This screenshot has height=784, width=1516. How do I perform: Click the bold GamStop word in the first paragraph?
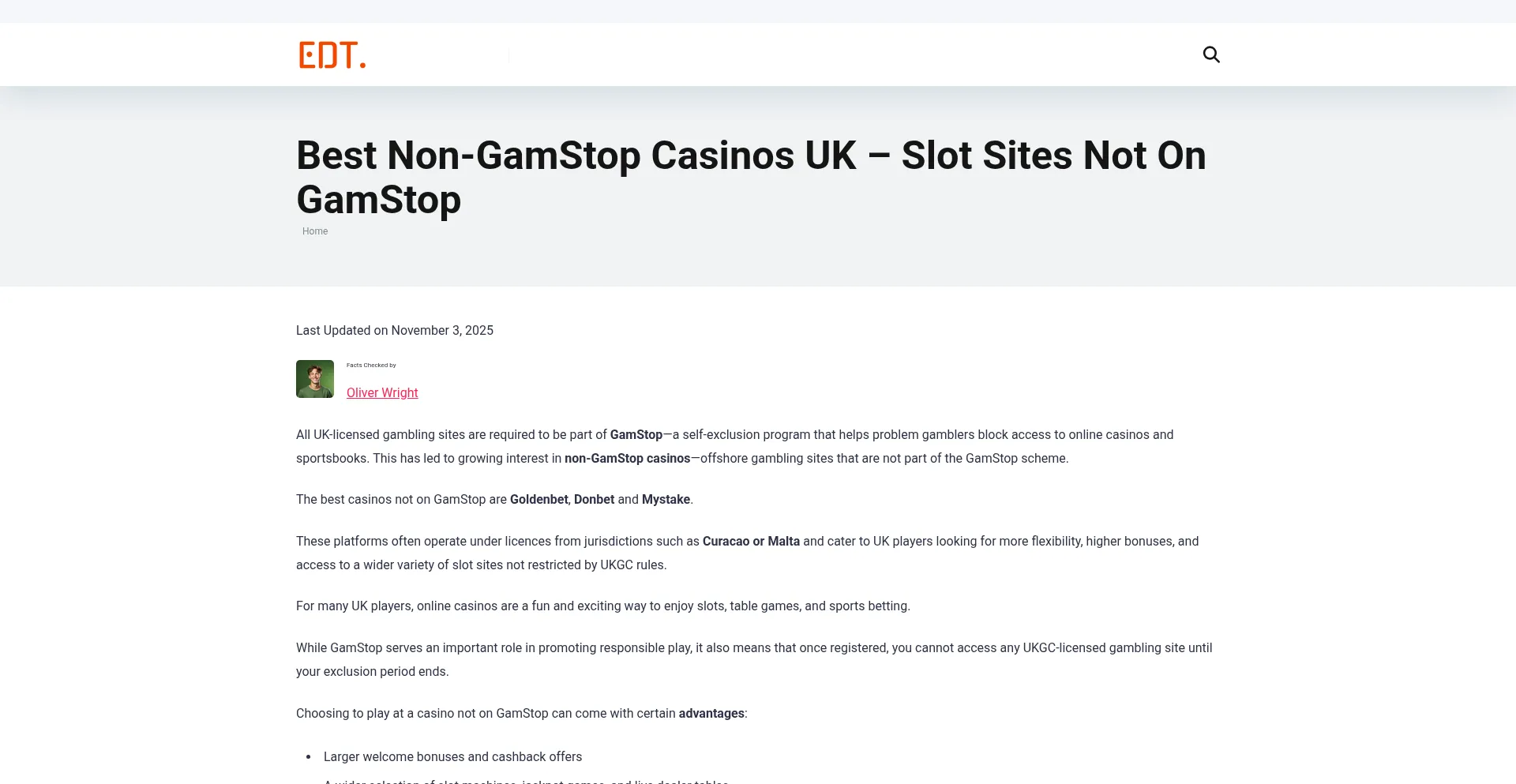click(636, 434)
